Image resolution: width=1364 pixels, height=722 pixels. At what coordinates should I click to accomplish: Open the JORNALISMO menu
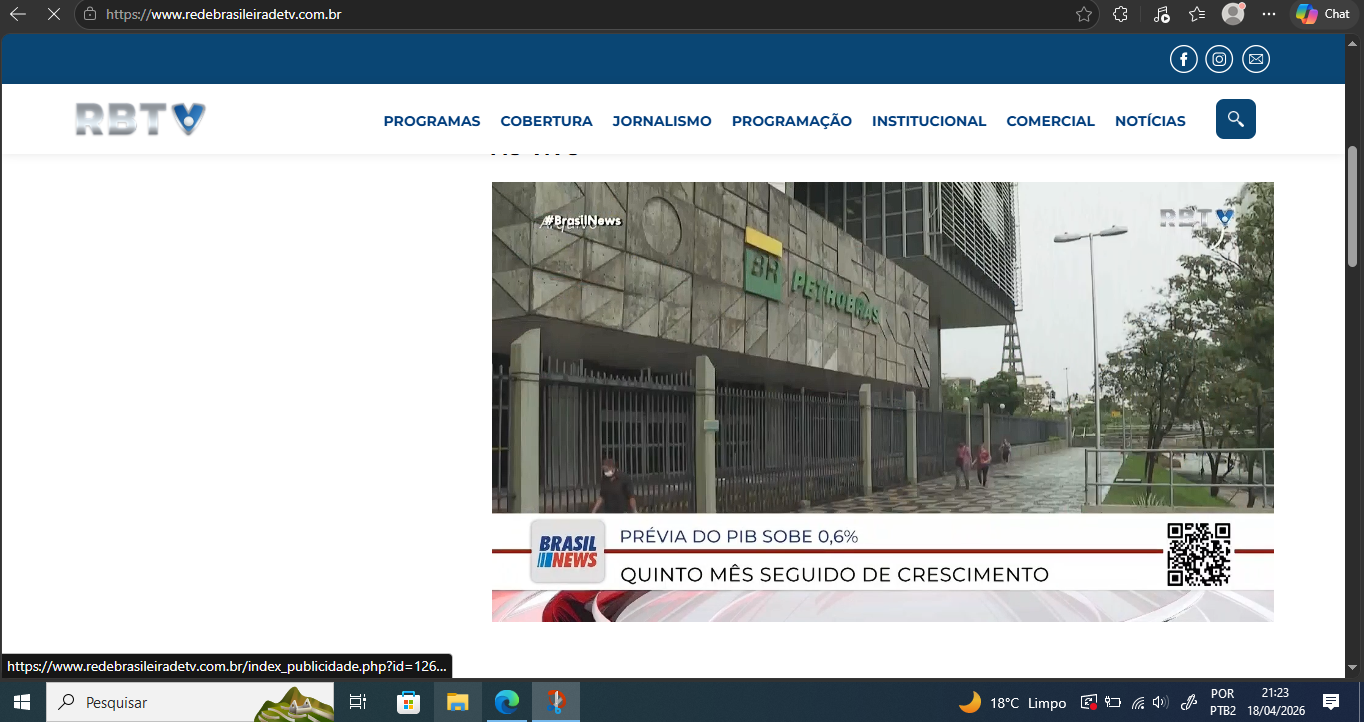[x=662, y=121]
